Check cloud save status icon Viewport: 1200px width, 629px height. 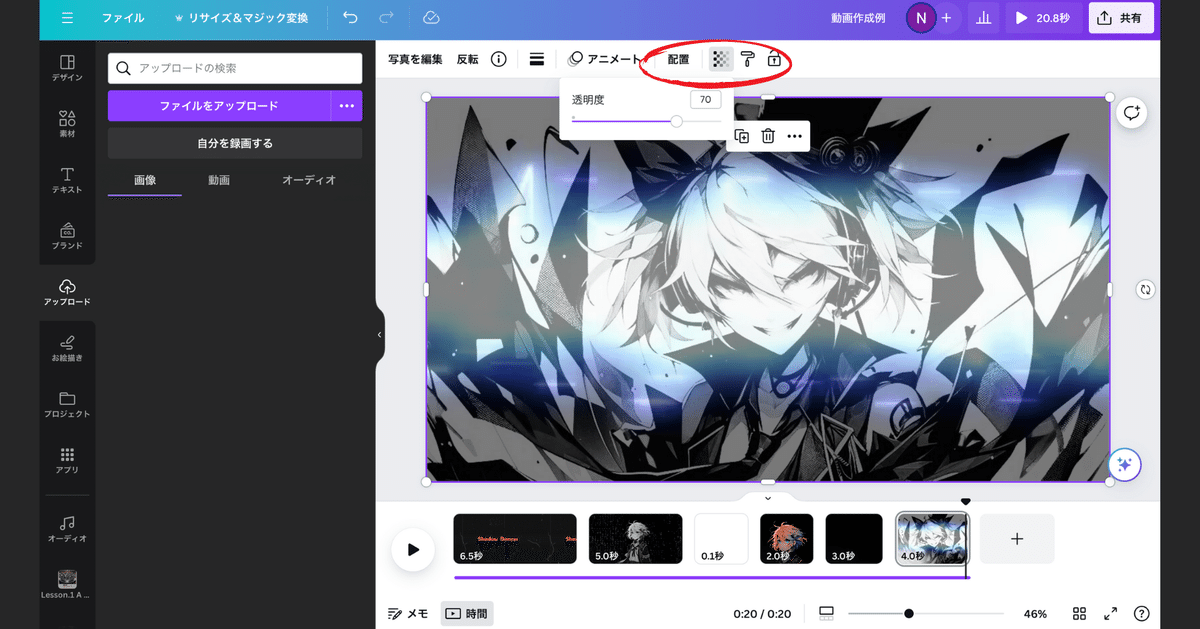pos(431,18)
